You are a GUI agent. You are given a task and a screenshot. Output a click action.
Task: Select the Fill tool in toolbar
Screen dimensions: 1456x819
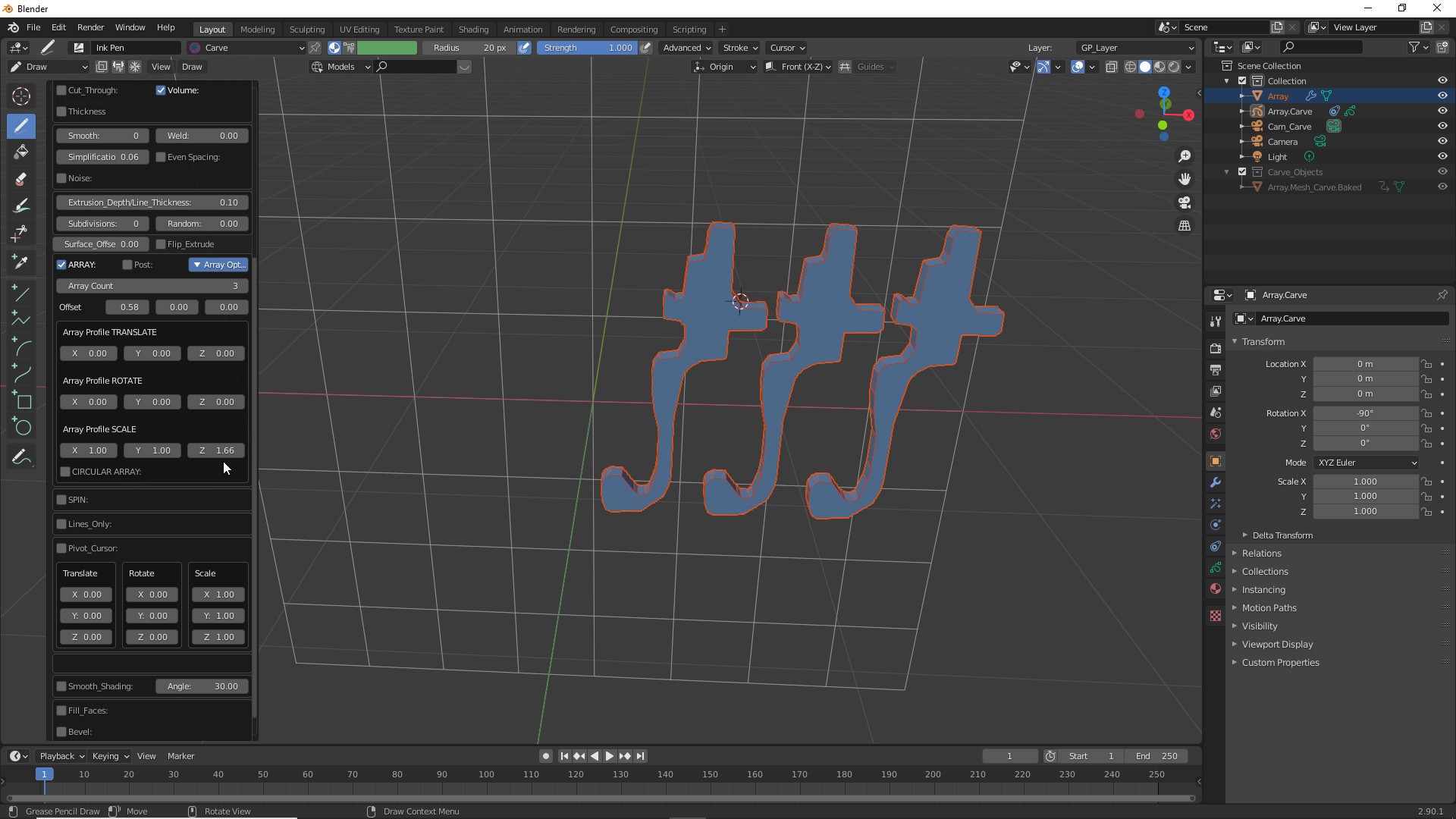[21, 152]
